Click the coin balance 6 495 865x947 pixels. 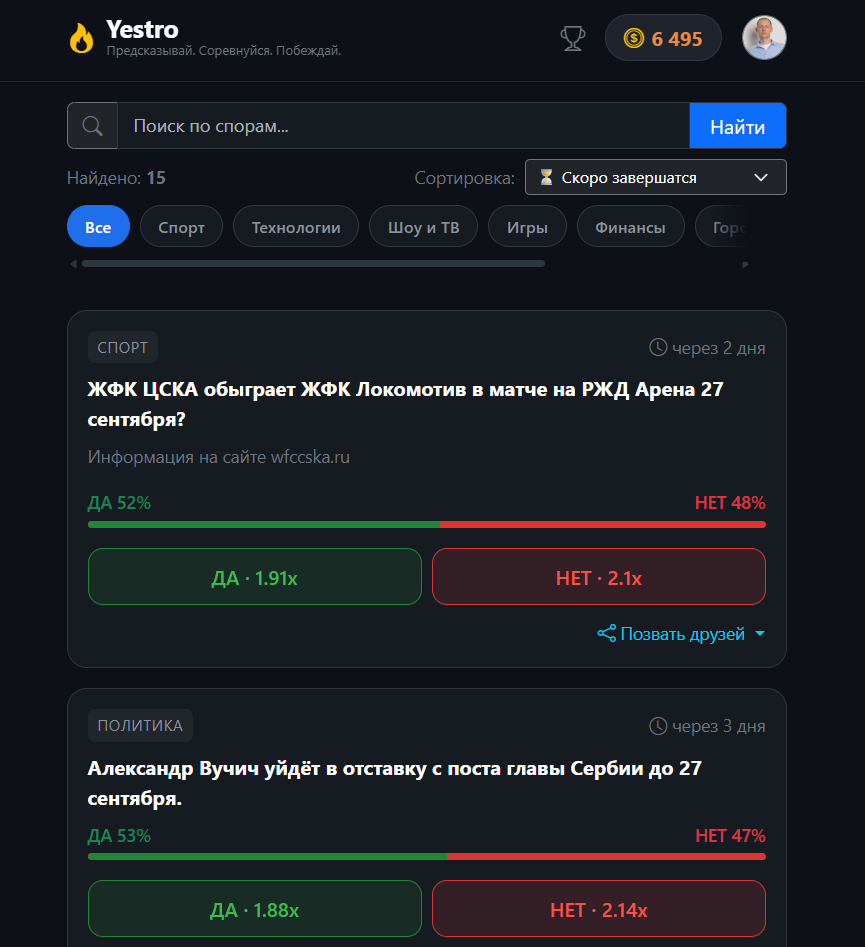click(663, 38)
